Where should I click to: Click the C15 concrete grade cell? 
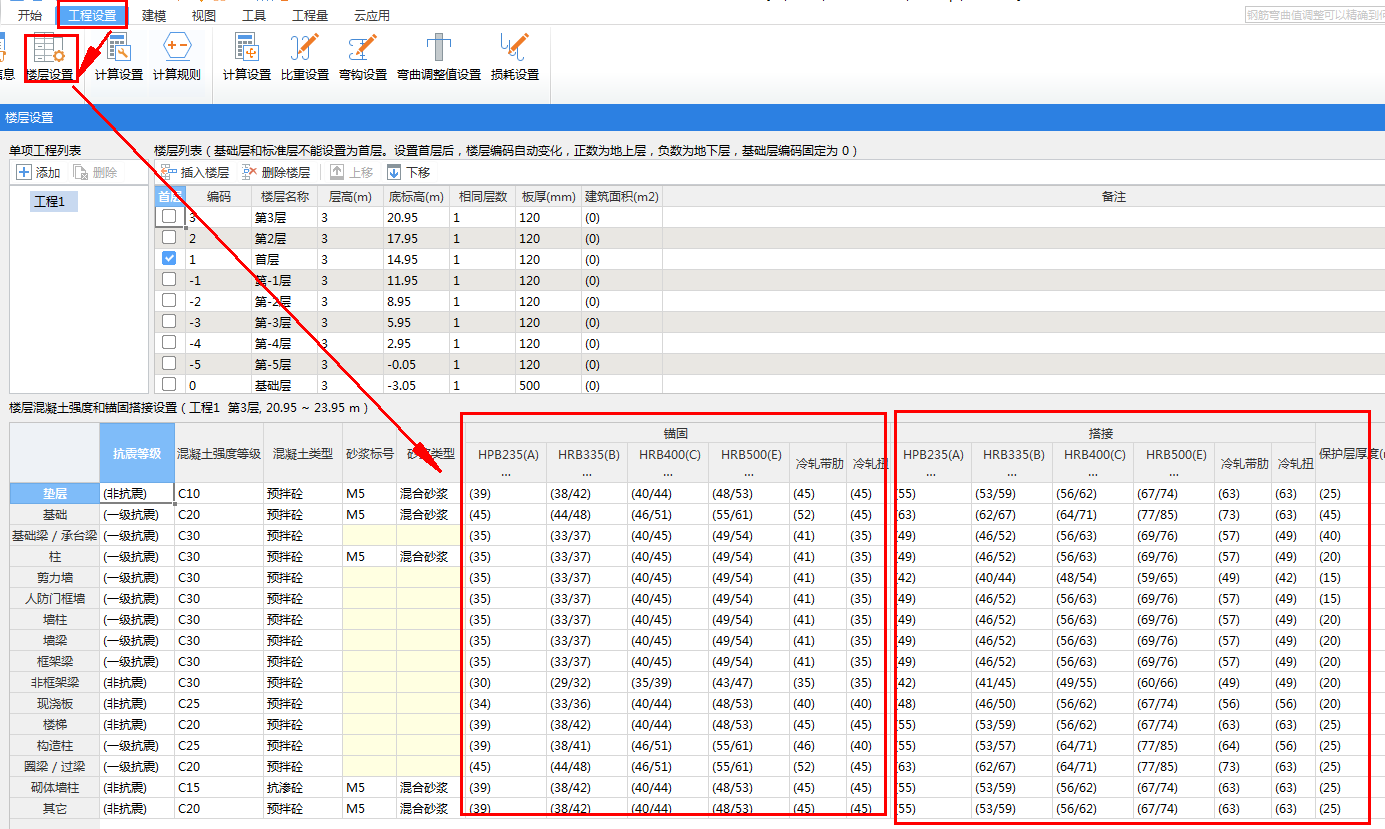click(219, 787)
